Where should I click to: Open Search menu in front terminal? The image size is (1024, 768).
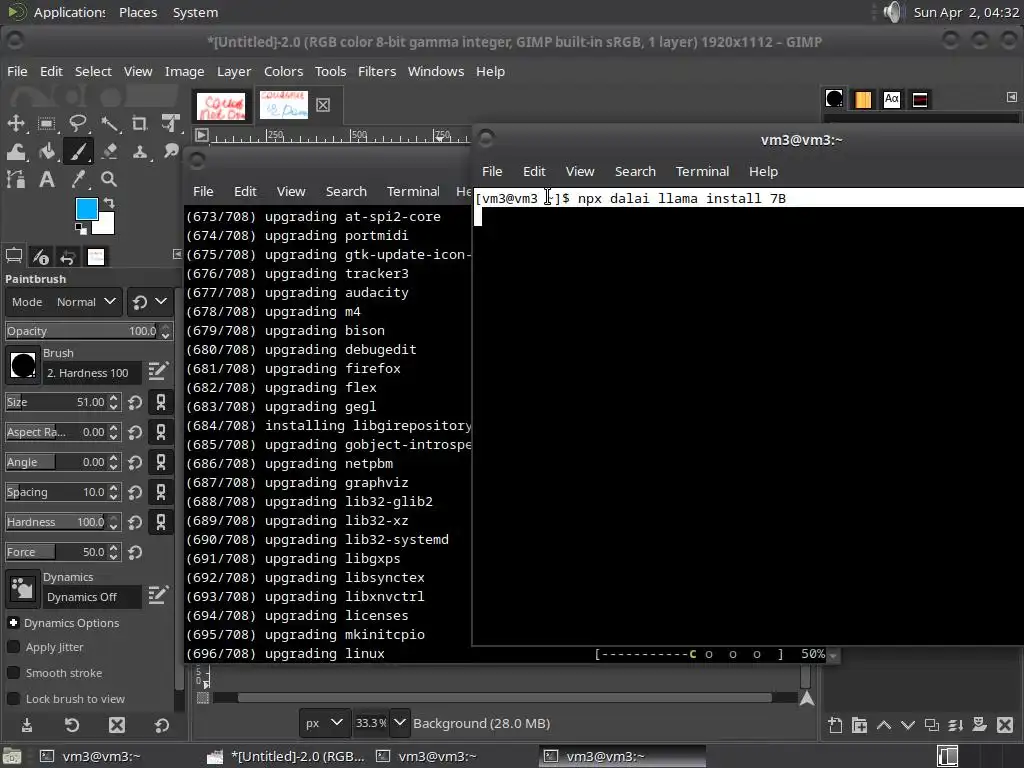[635, 171]
